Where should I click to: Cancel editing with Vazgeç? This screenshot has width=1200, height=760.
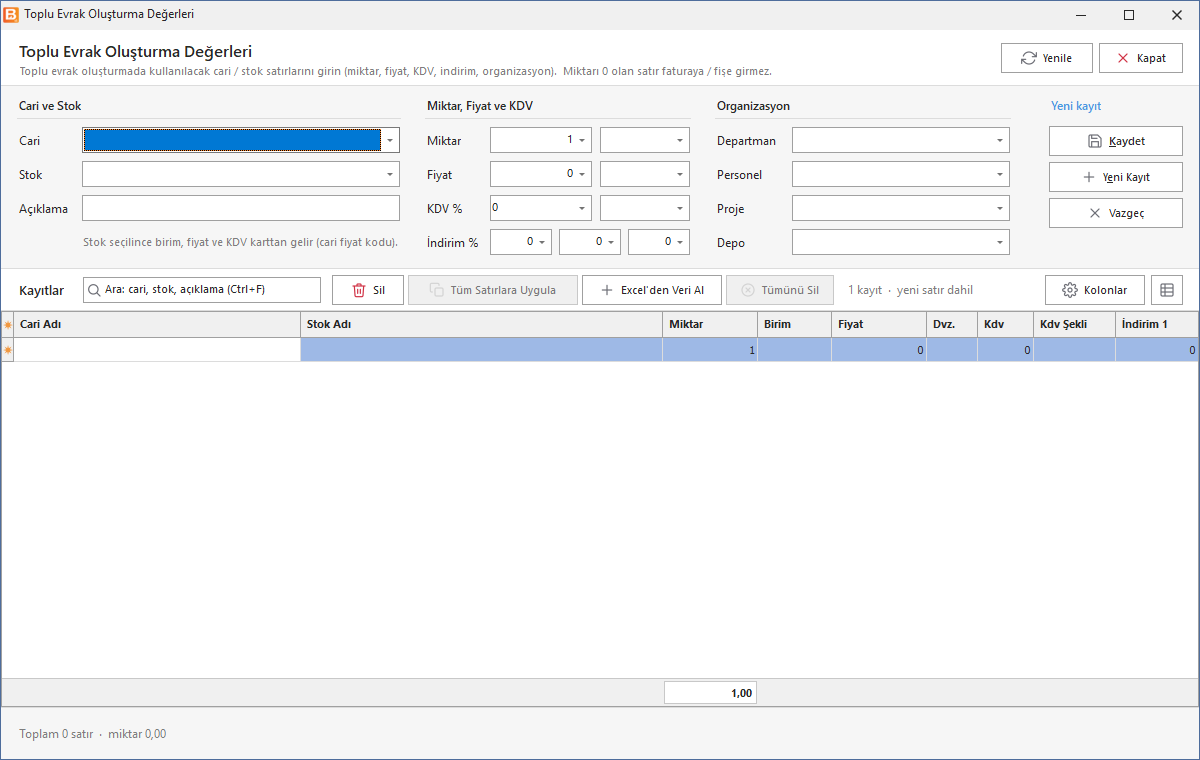tap(1116, 213)
